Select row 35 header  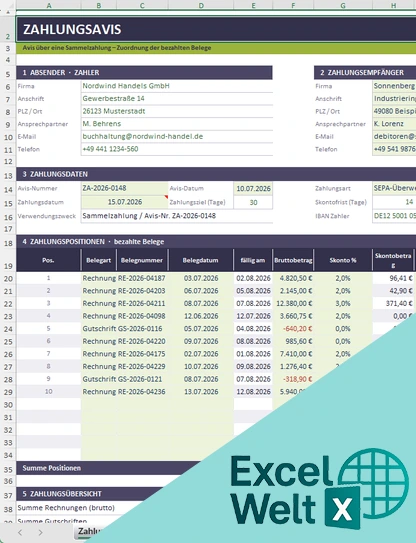tap(8, 469)
